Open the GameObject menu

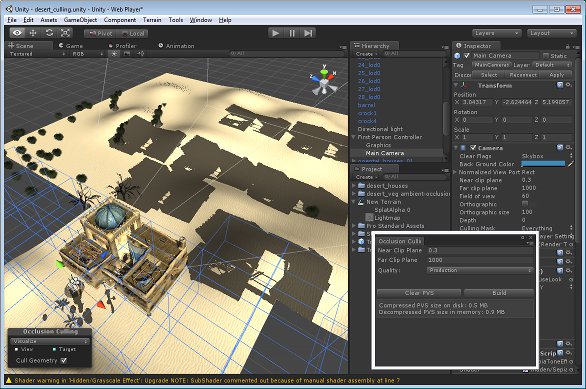[80, 20]
